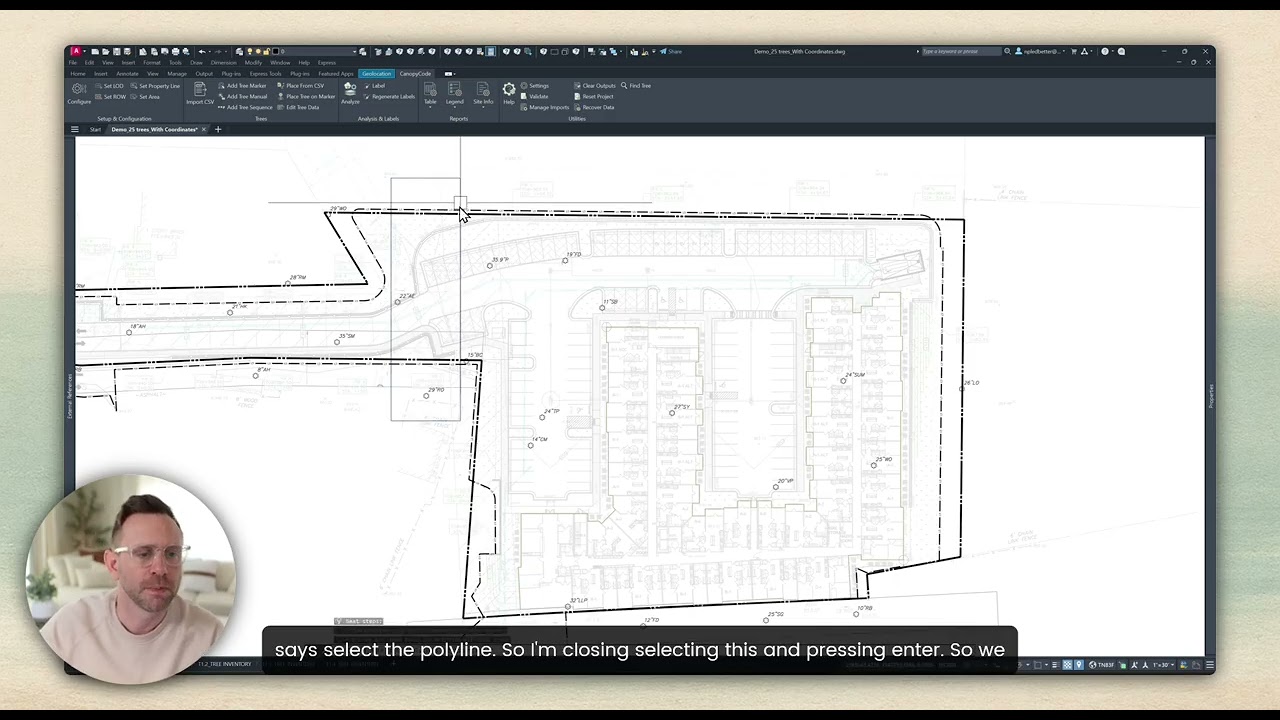1280x720 pixels.
Task: Click the AutoCAD application logo button
Action: click(x=75, y=51)
